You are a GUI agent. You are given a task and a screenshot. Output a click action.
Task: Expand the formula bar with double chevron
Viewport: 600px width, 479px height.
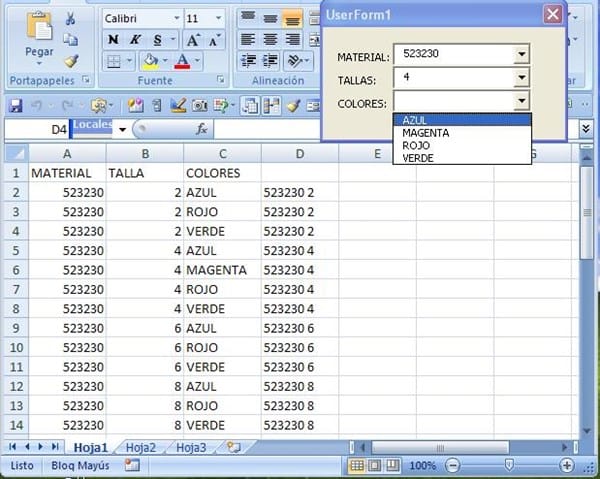coord(585,129)
